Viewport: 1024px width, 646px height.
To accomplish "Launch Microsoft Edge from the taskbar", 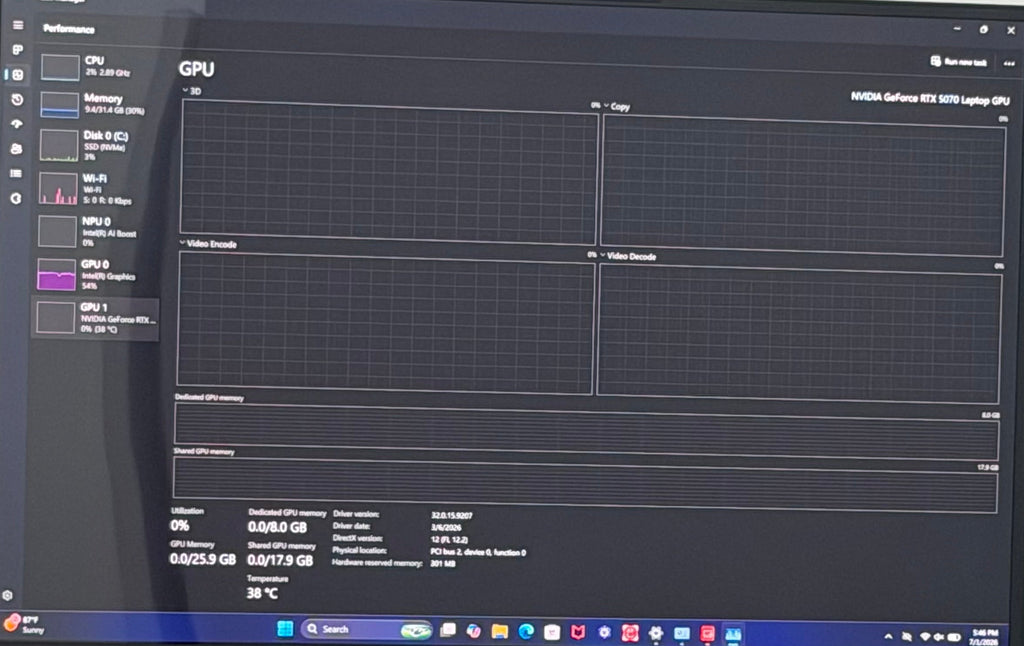I will 526,631.
